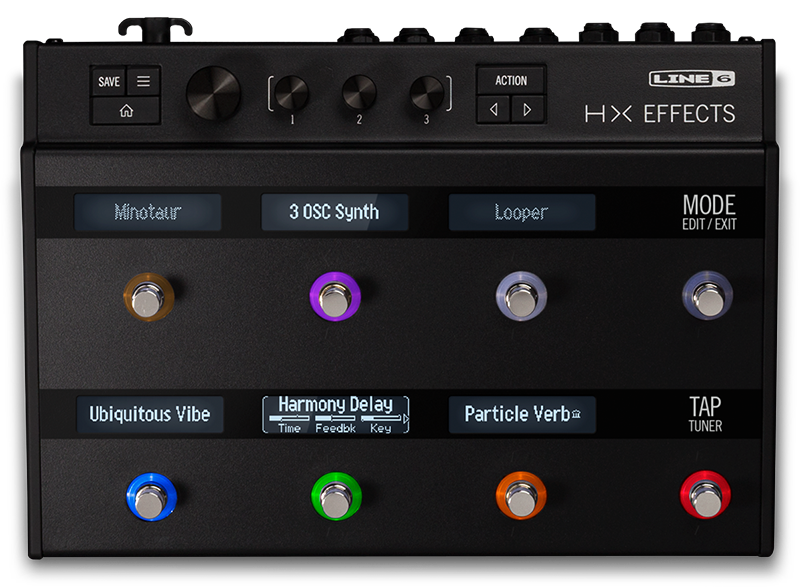Click the left arrow navigation button
800x588 pixels.
[496, 110]
